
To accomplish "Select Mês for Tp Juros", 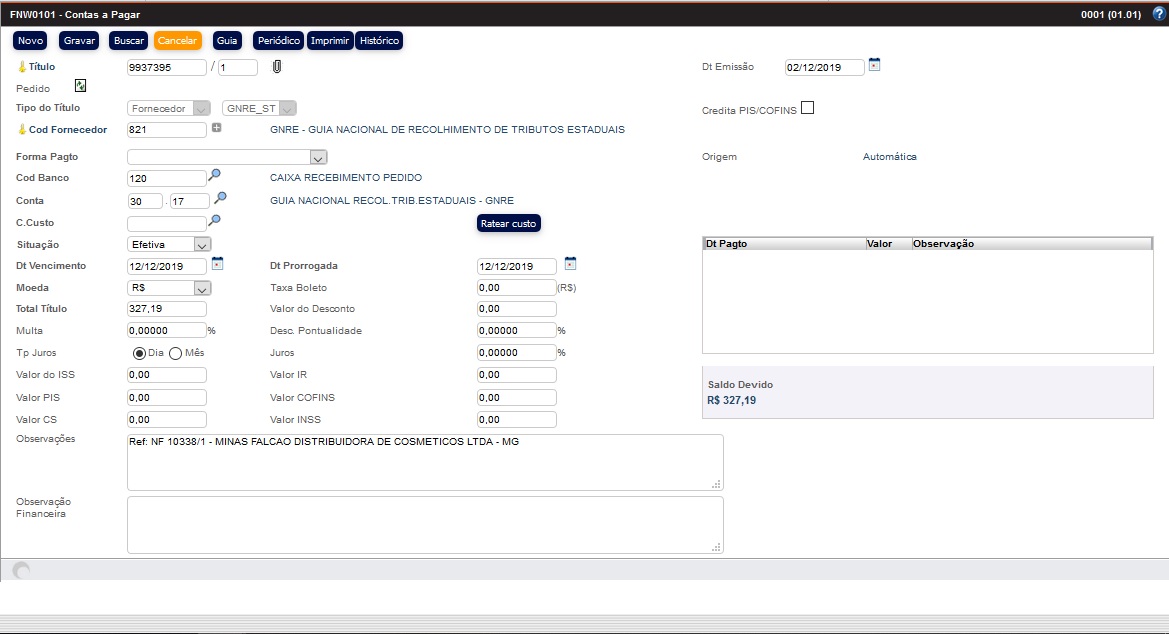I will [175, 353].
